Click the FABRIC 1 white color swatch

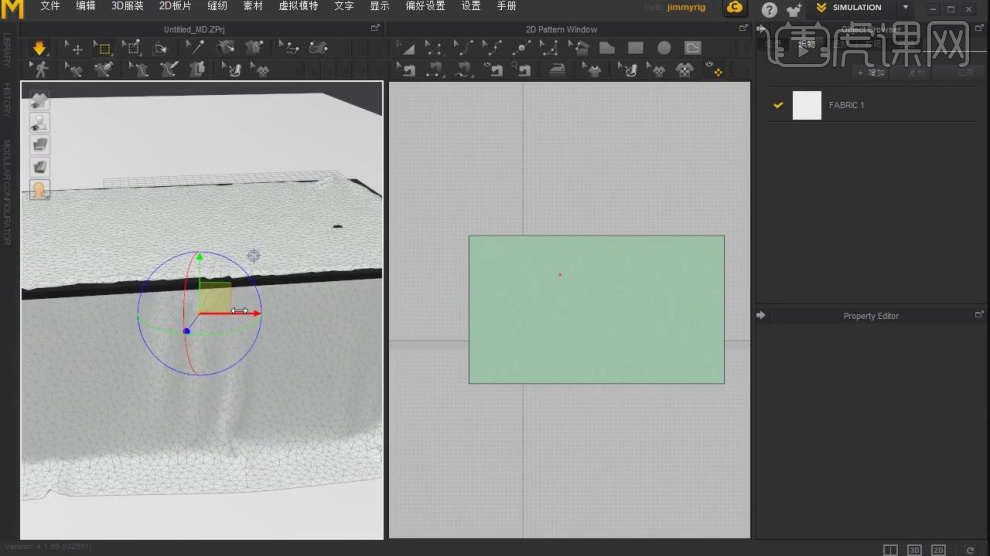pyautogui.click(x=807, y=105)
